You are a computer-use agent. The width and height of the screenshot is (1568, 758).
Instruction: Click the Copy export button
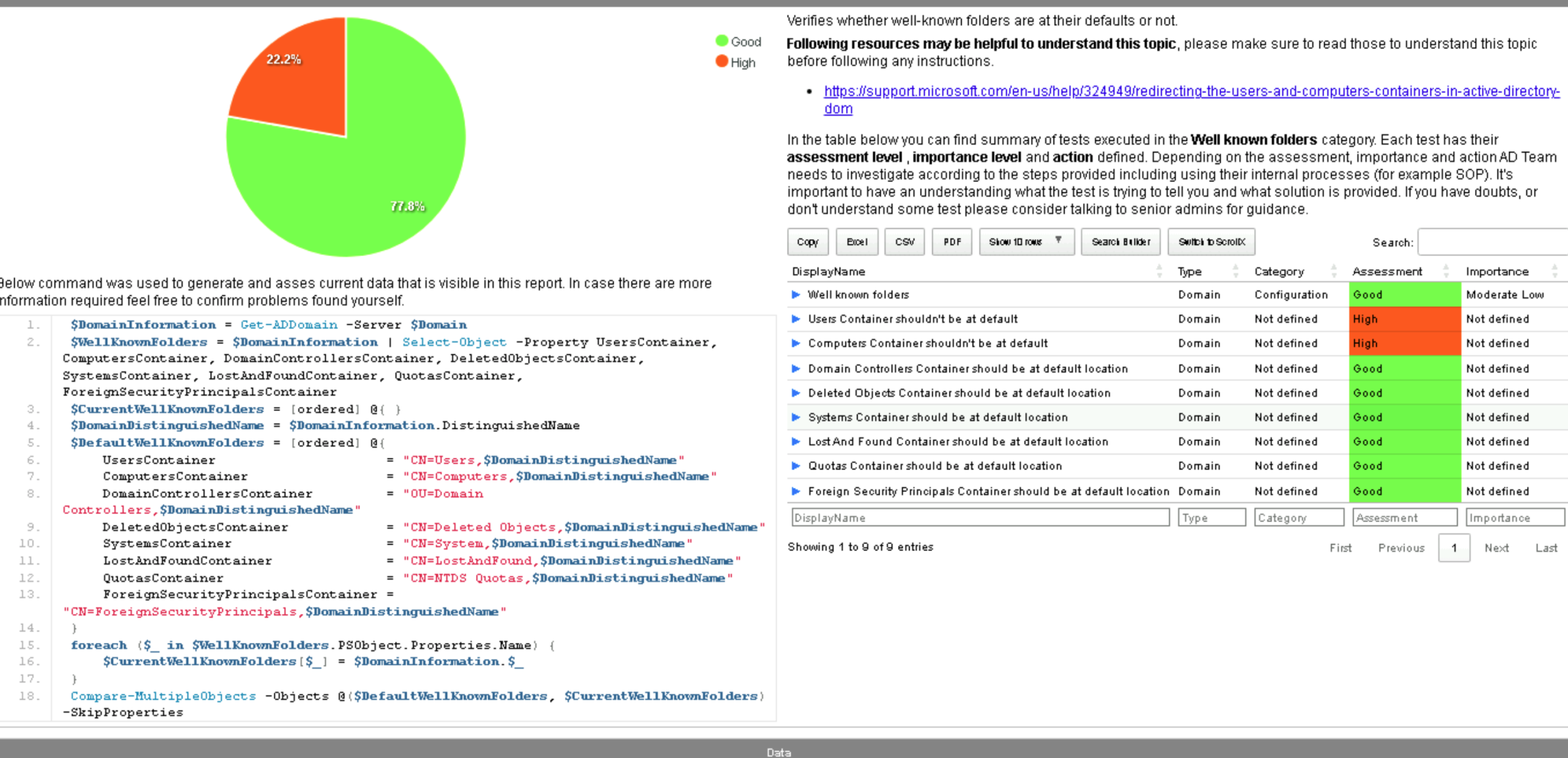click(807, 242)
